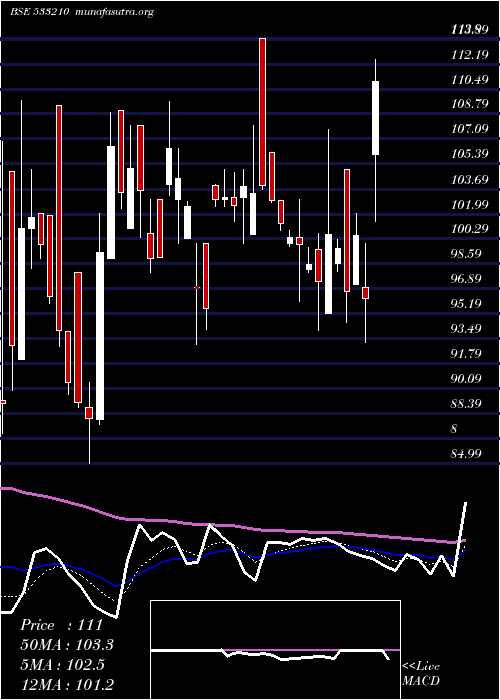Select the 88.39 price axis label
500x700 pixels.
point(466,404)
